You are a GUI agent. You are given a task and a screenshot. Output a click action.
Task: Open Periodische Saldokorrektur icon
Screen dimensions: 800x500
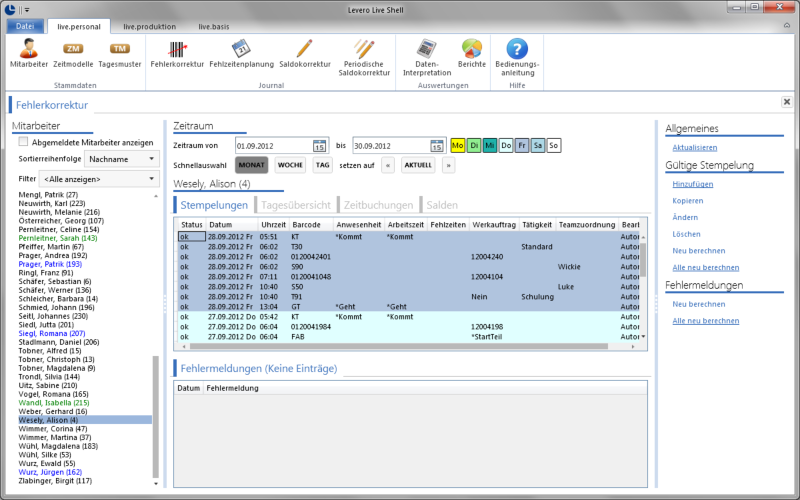click(x=364, y=48)
